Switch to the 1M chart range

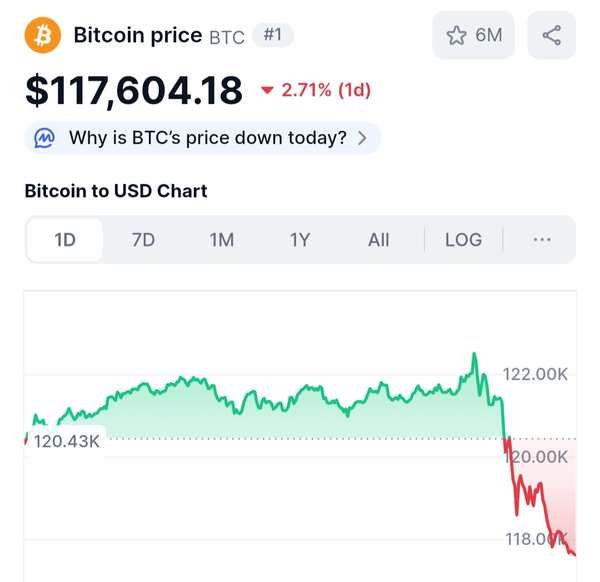coord(221,240)
